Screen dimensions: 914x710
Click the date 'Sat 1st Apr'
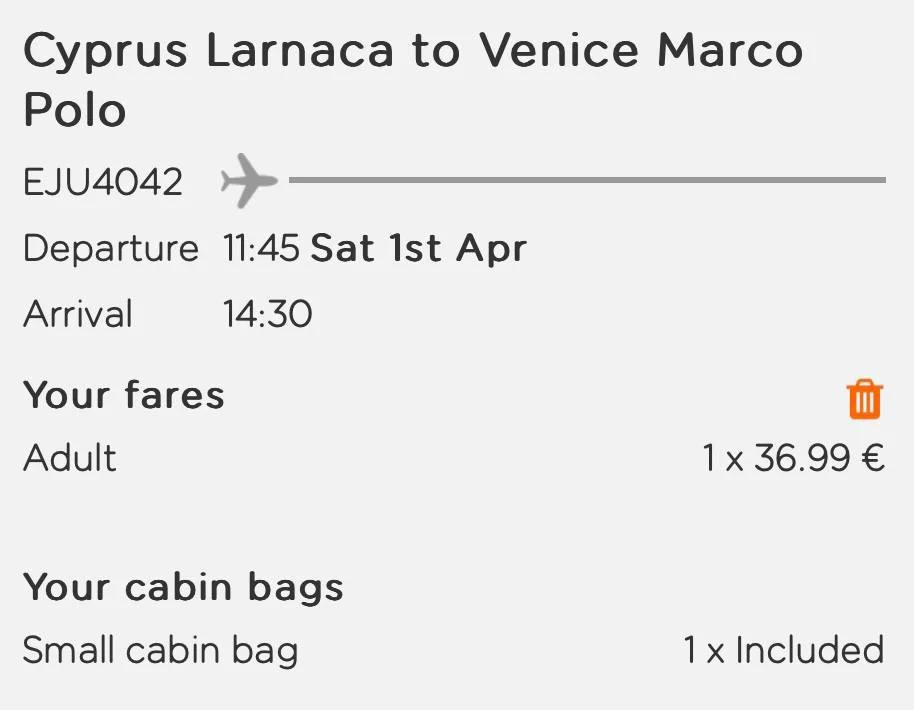pyautogui.click(x=418, y=249)
